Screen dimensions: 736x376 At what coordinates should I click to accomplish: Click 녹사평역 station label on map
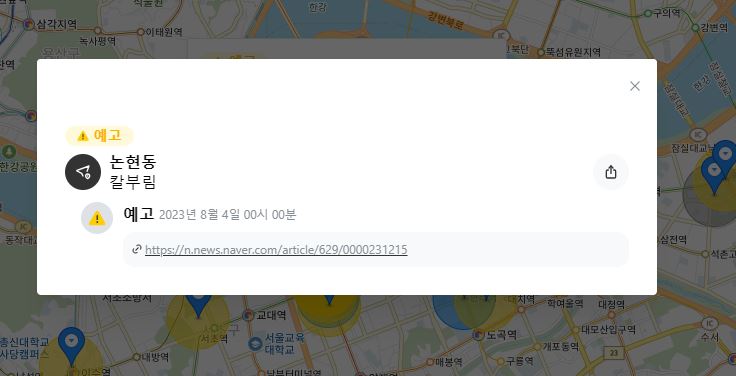tap(98, 41)
